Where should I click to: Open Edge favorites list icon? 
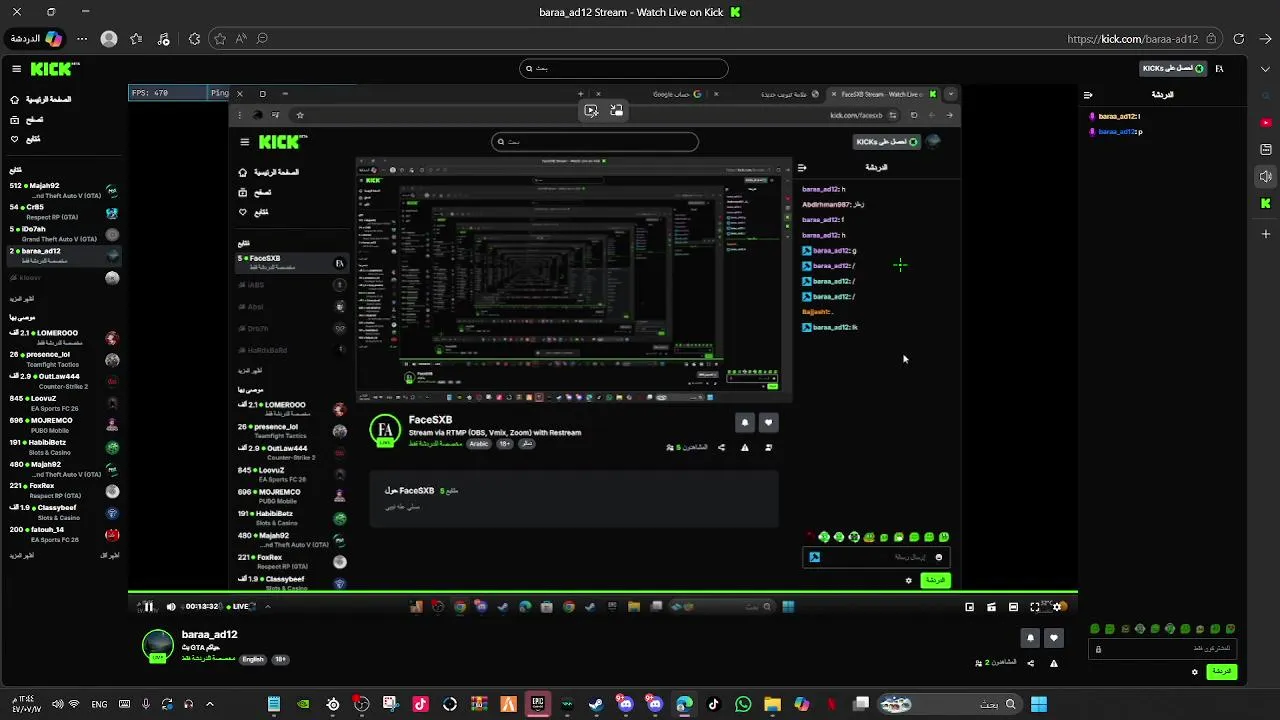[137, 39]
